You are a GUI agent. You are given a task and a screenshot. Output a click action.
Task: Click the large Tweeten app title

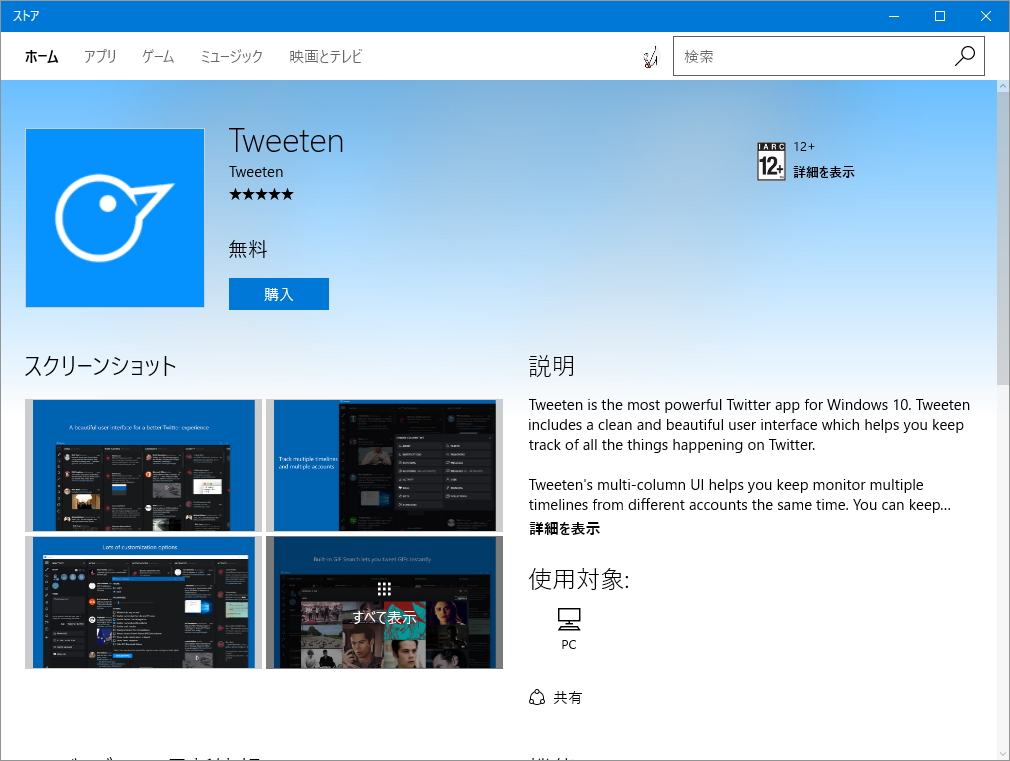pos(287,141)
